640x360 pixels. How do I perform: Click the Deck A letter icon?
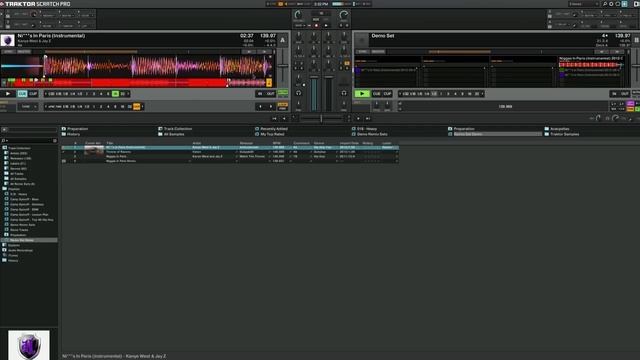282,40
